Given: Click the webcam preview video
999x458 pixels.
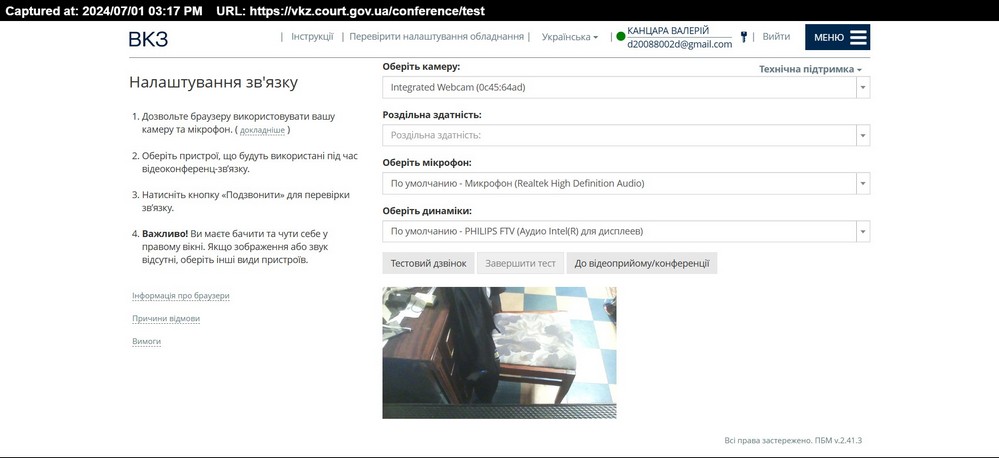Looking at the screenshot, I should (499, 352).
